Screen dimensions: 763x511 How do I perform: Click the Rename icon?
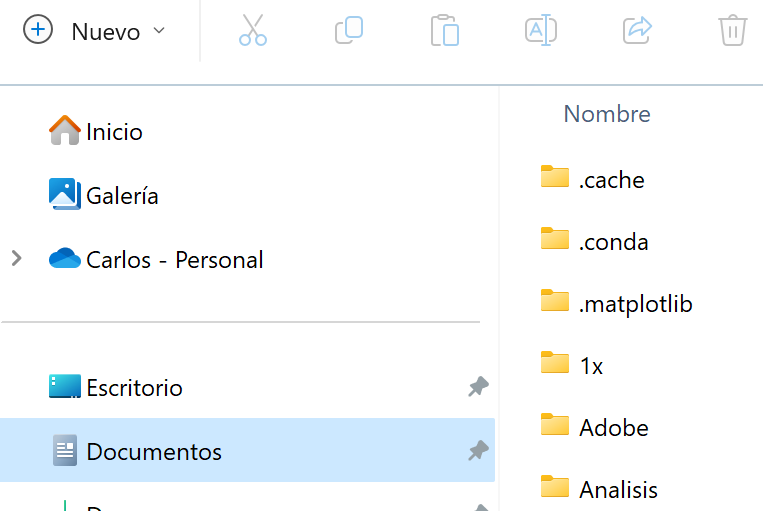(x=541, y=30)
